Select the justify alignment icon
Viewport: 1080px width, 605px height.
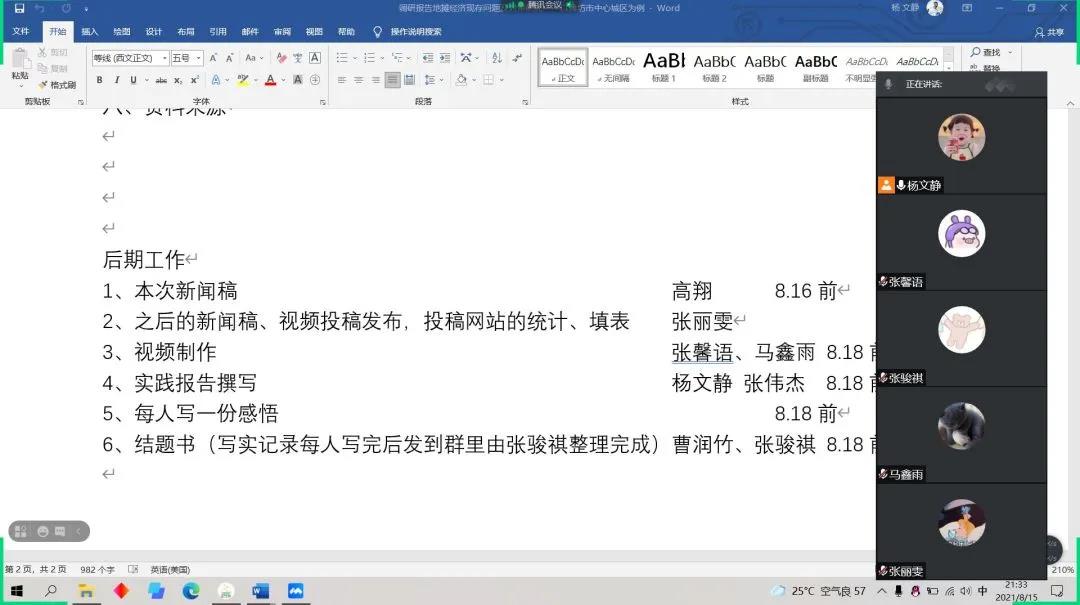point(393,80)
